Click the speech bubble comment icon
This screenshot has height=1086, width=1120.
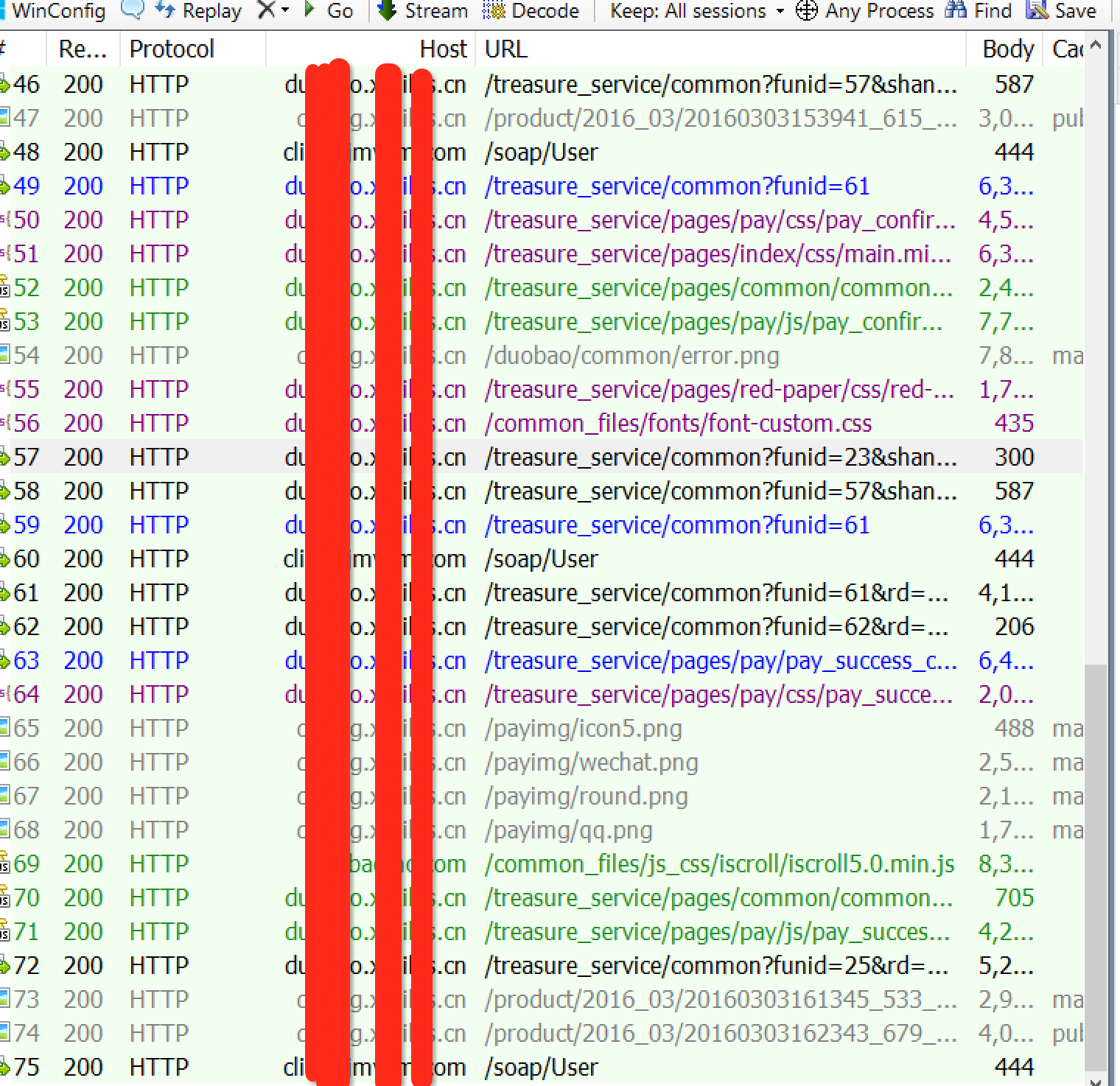[132, 10]
